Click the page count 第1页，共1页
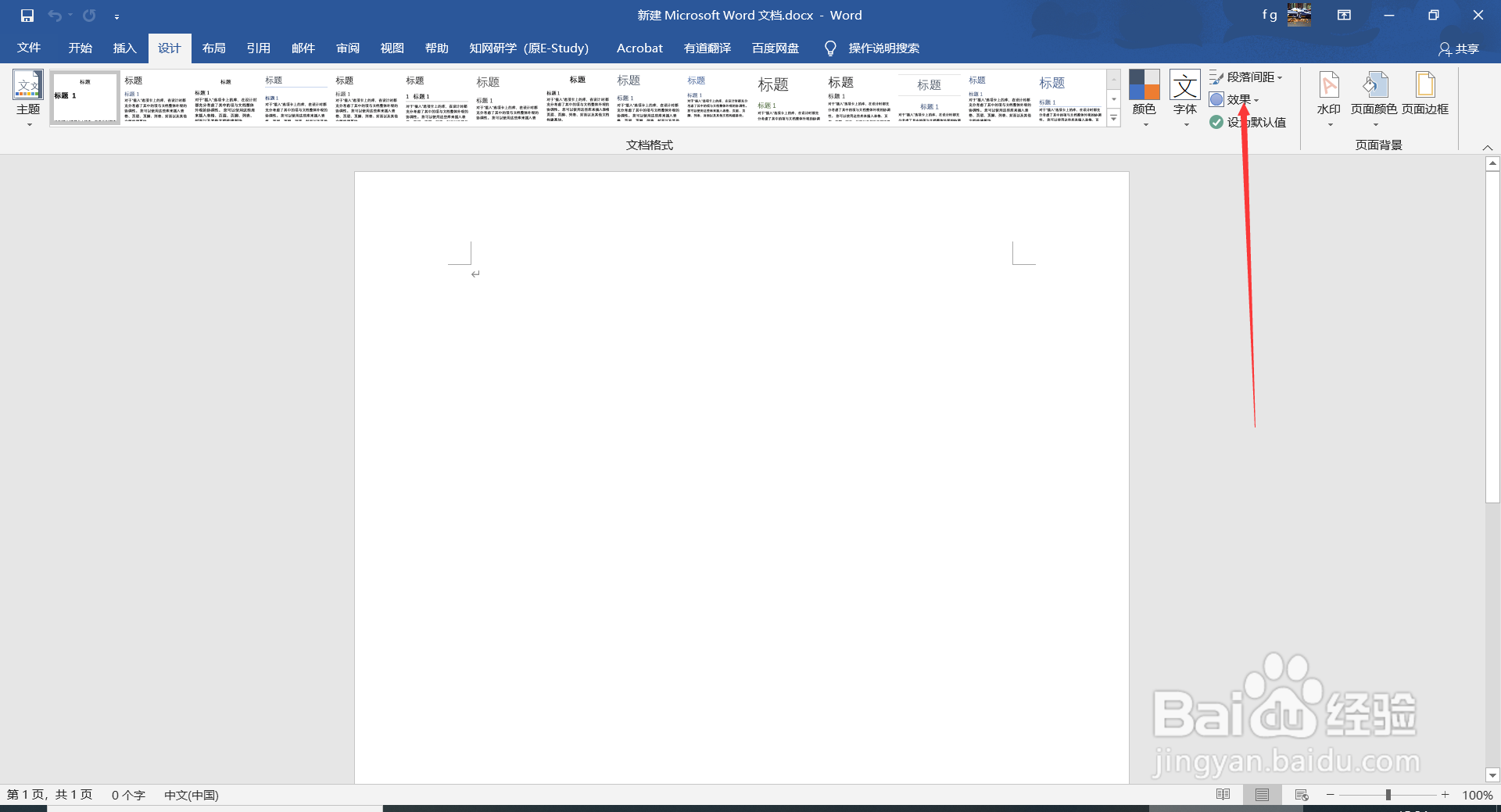Screen dimensions: 1501x812 49,795
